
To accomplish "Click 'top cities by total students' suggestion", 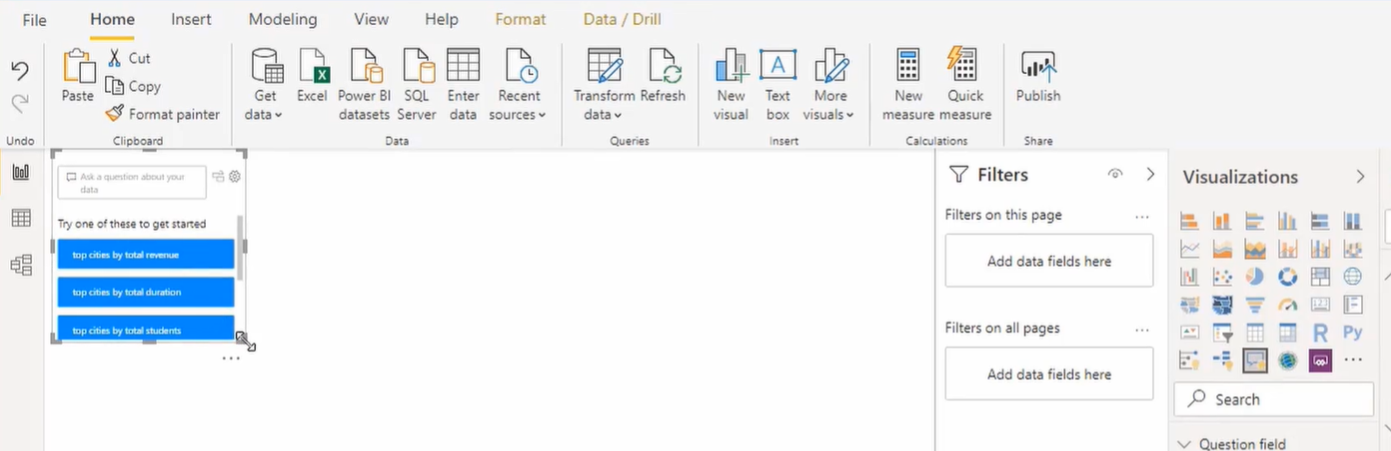I will [x=146, y=329].
